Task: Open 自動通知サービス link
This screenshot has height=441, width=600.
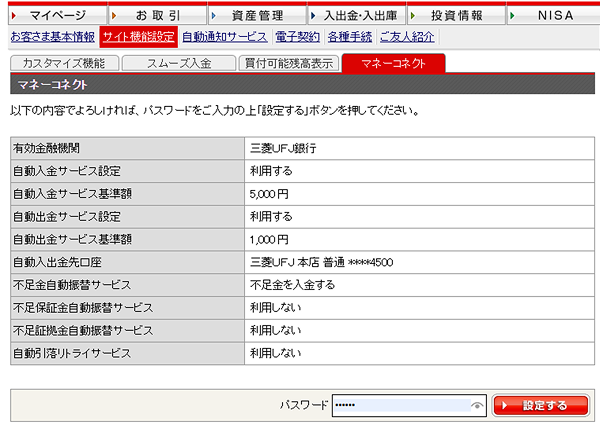Action: point(225,37)
